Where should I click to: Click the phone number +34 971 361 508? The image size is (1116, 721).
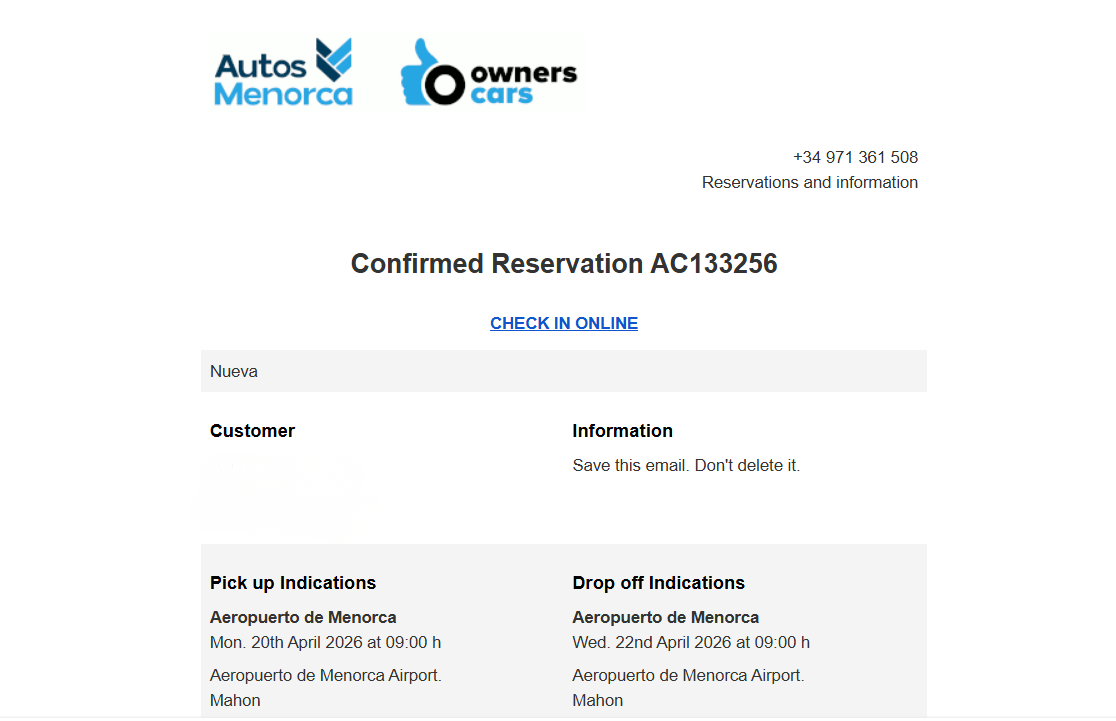click(855, 157)
